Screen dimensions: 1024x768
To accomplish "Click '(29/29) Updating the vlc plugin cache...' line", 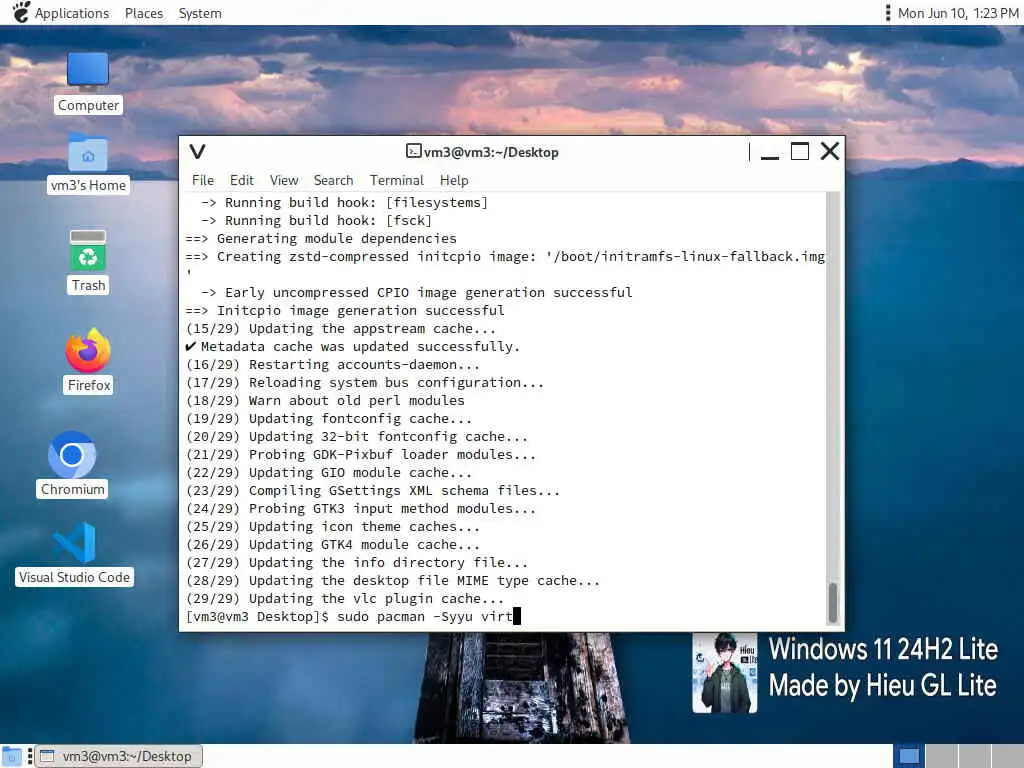I will point(344,599).
